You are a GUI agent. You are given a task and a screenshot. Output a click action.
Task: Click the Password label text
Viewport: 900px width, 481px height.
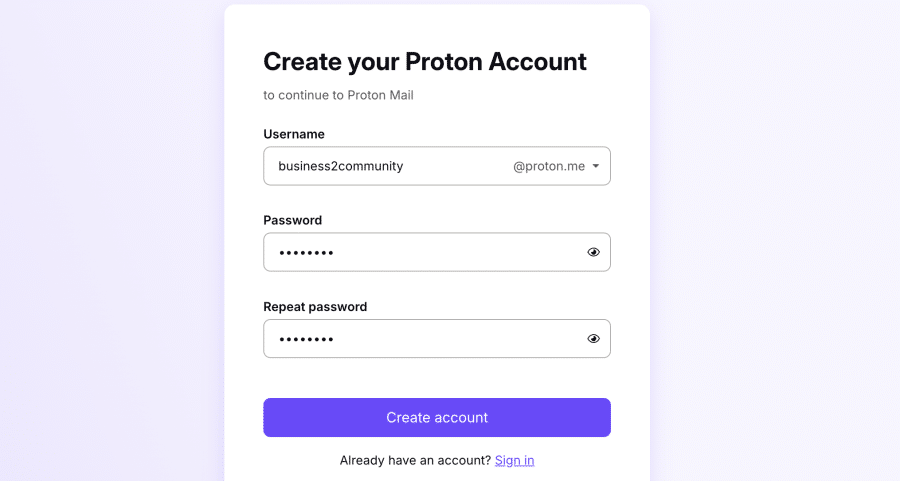(x=292, y=220)
